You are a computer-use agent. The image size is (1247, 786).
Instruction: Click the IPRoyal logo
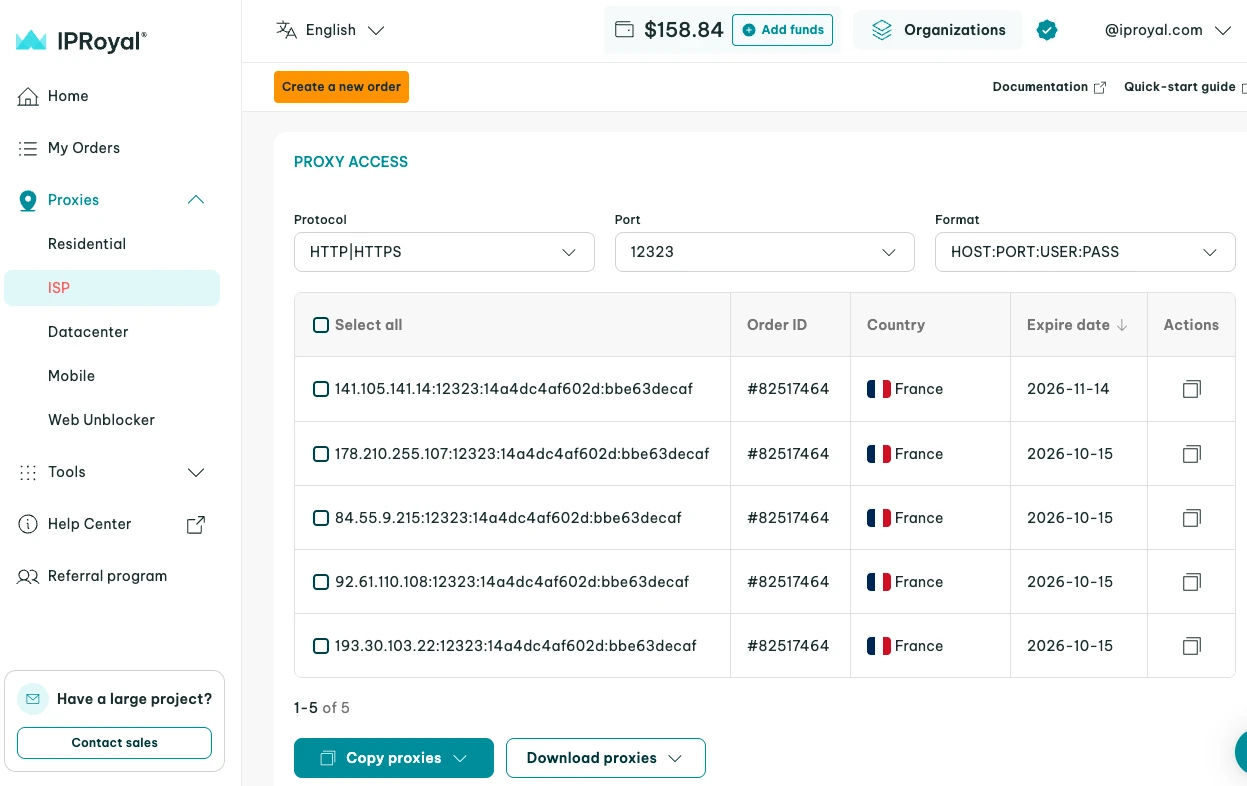point(81,41)
